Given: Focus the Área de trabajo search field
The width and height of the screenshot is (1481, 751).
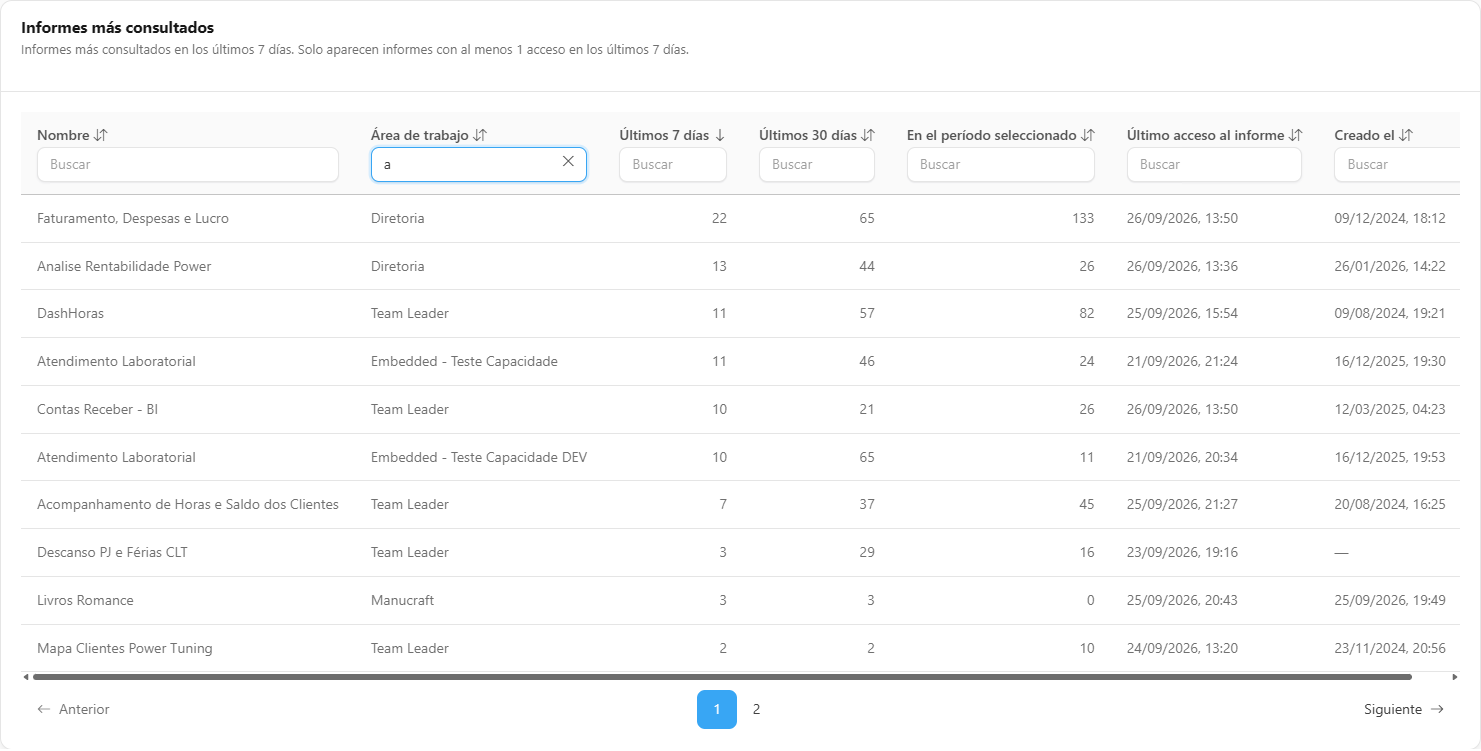Looking at the screenshot, I should 479,164.
